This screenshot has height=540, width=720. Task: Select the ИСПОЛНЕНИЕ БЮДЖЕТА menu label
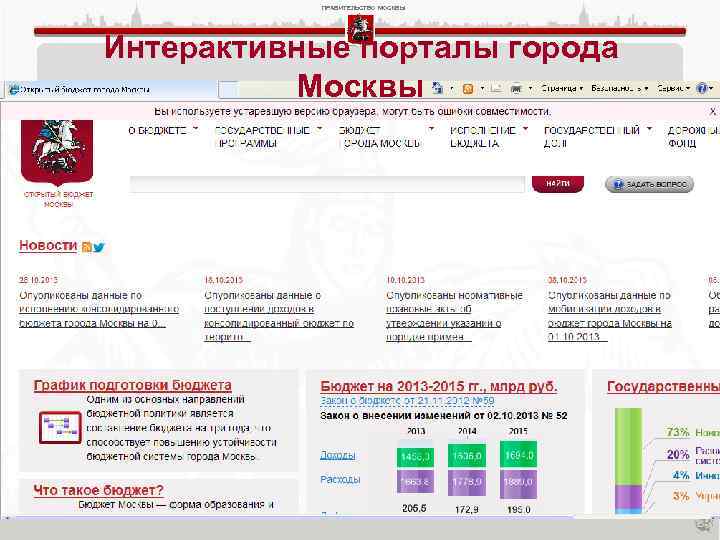483,137
